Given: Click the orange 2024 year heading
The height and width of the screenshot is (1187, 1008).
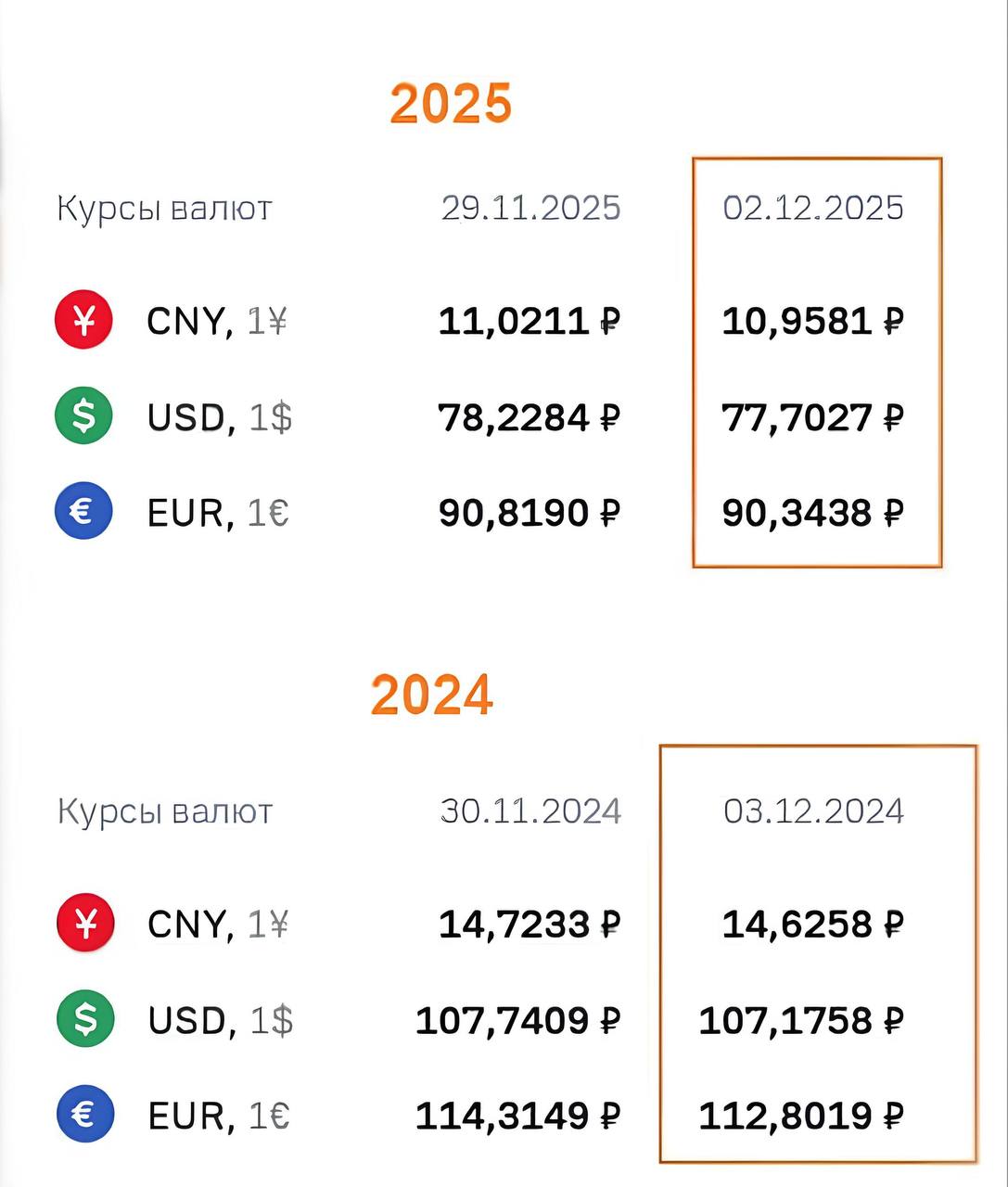Looking at the screenshot, I should tap(432, 696).
